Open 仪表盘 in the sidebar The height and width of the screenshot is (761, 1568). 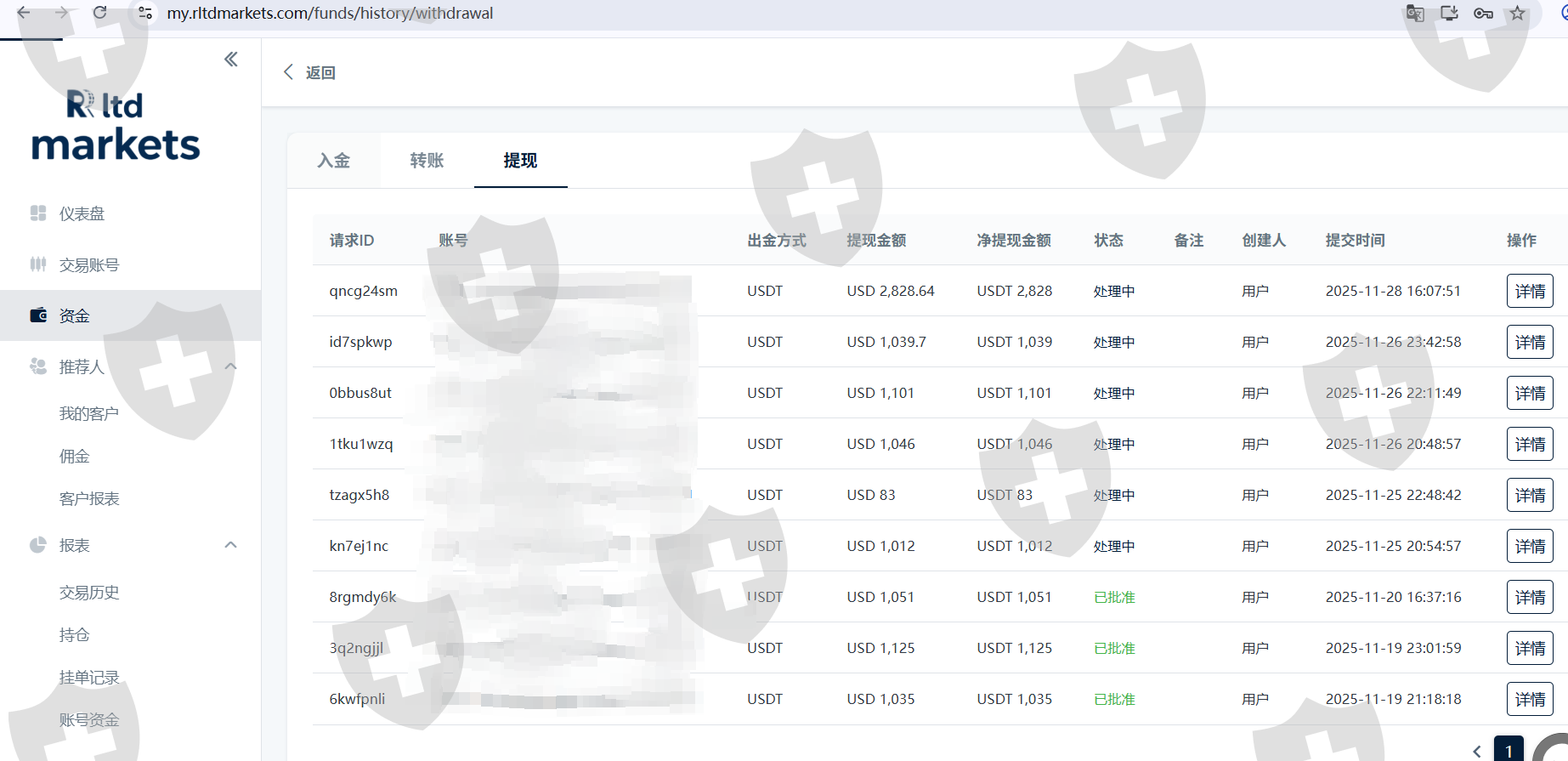click(x=82, y=213)
